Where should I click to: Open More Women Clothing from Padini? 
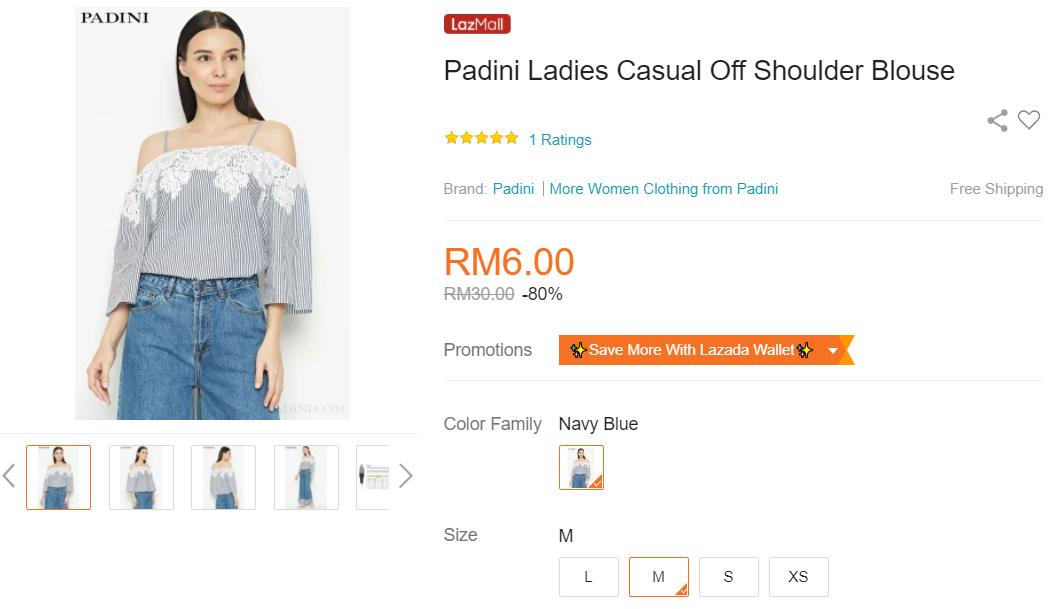[664, 189]
